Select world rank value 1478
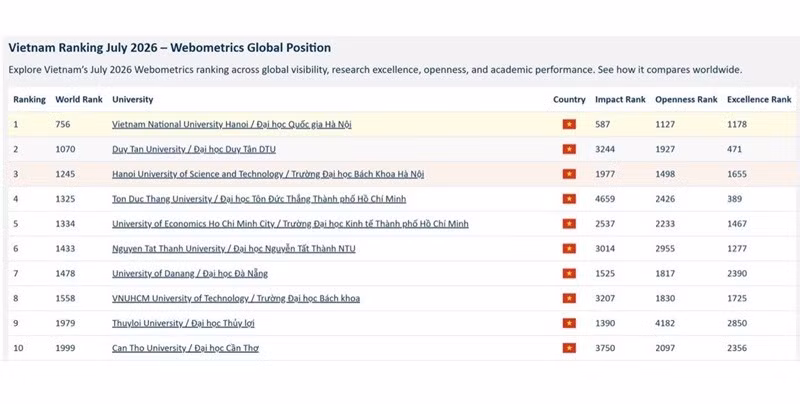Screen dimensions: 800x404 [65, 274]
